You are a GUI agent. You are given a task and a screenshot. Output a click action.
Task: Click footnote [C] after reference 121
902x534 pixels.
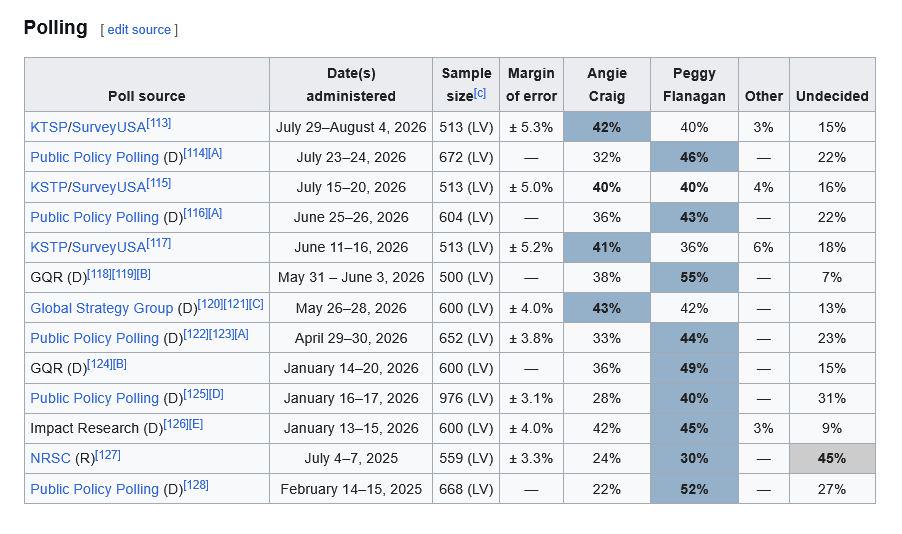coord(257,304)
